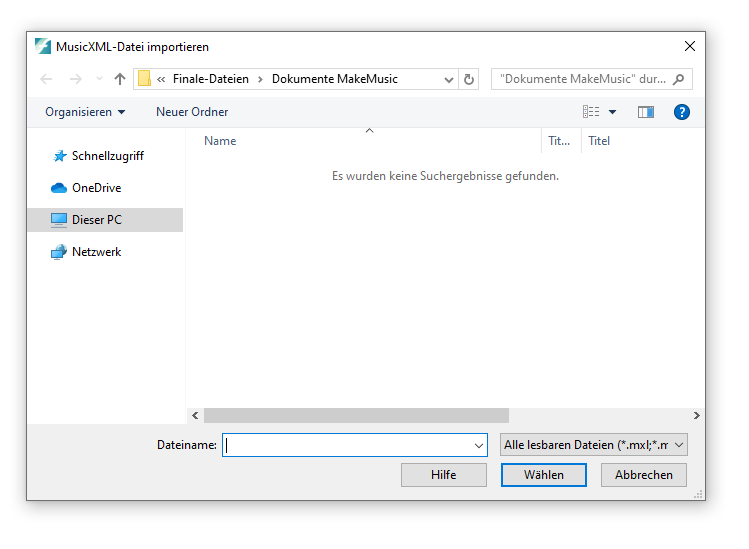Select Dieser PC in the sidebar
Viewport: 749px width, 549px height.
pos(105,220)
